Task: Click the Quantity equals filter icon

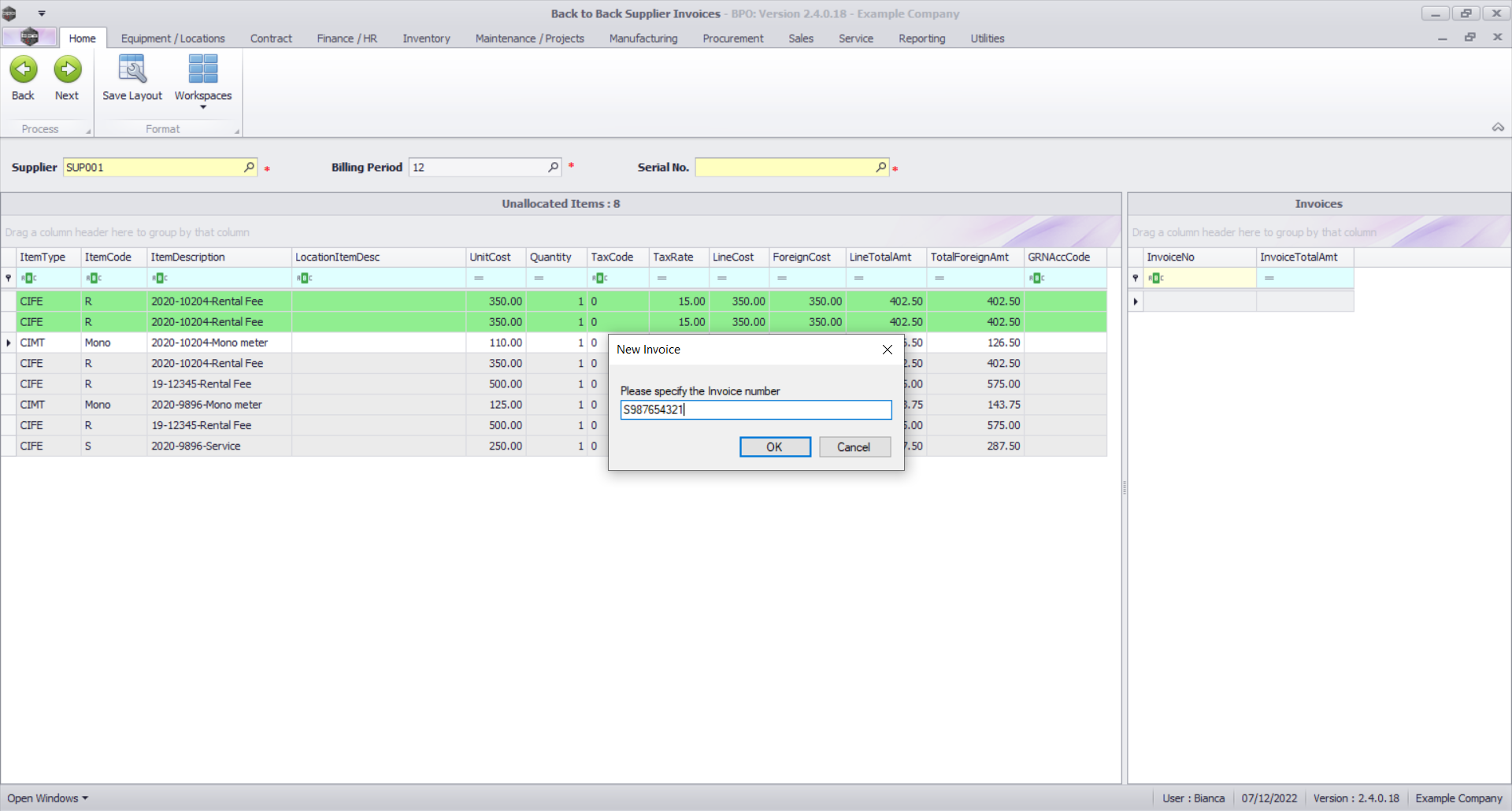Action: (539, 278)
